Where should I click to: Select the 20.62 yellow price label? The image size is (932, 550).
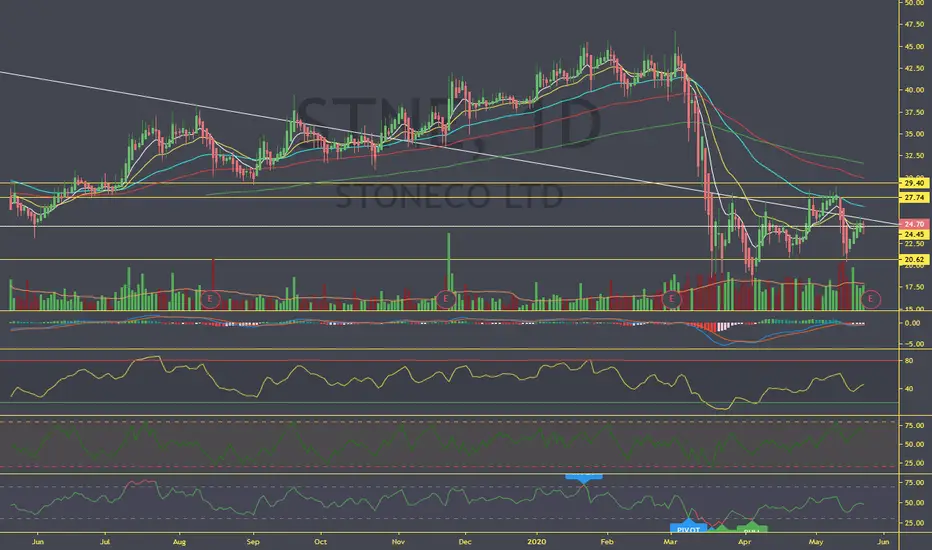[x=914, y=260]
